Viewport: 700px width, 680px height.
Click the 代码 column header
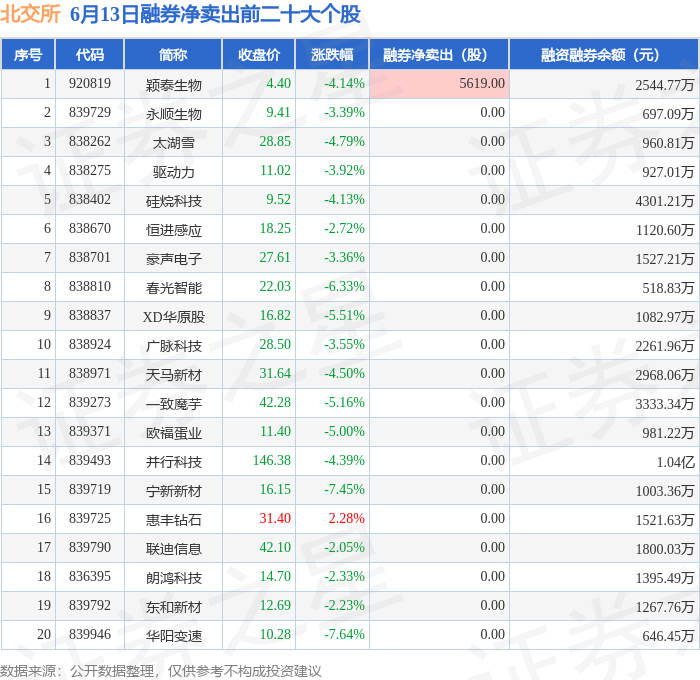point(90,54)
